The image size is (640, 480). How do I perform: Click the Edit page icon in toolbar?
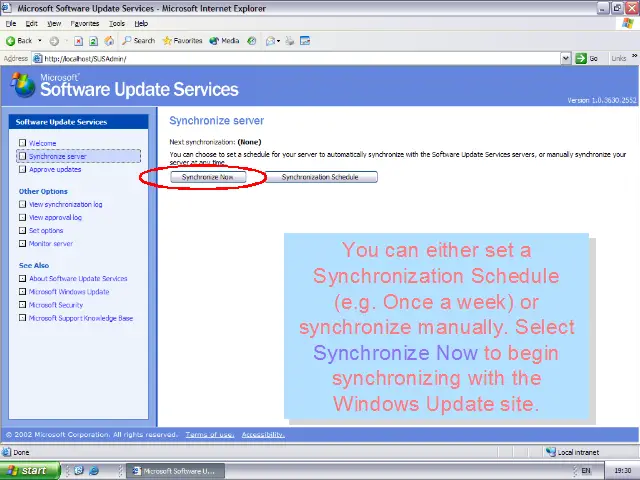(x=305, y=41)
